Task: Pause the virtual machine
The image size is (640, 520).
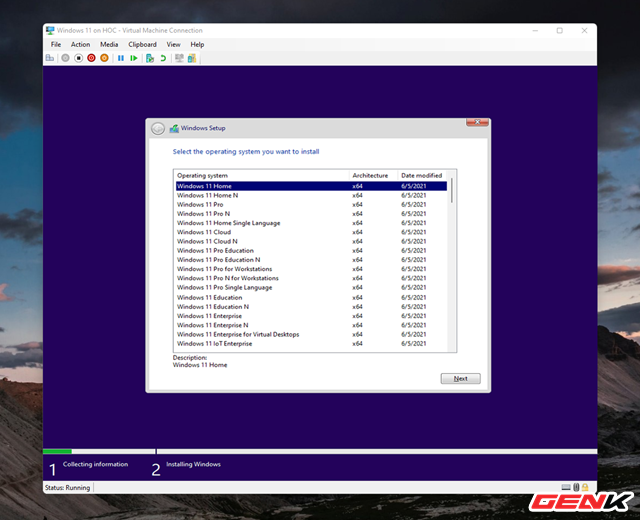Action: (x=121, y=58)
